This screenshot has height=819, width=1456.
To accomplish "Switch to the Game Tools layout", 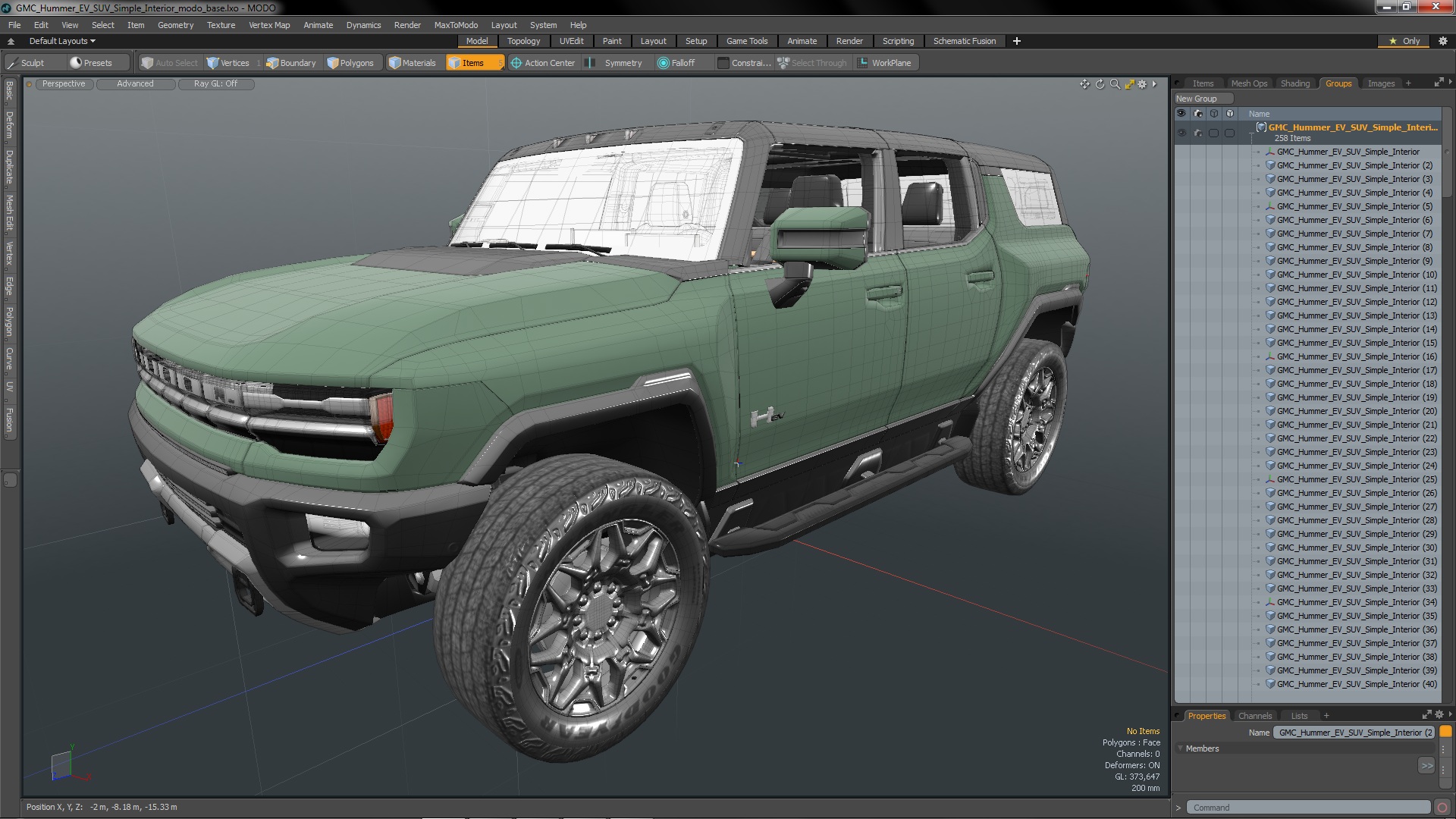I will 746,41.
